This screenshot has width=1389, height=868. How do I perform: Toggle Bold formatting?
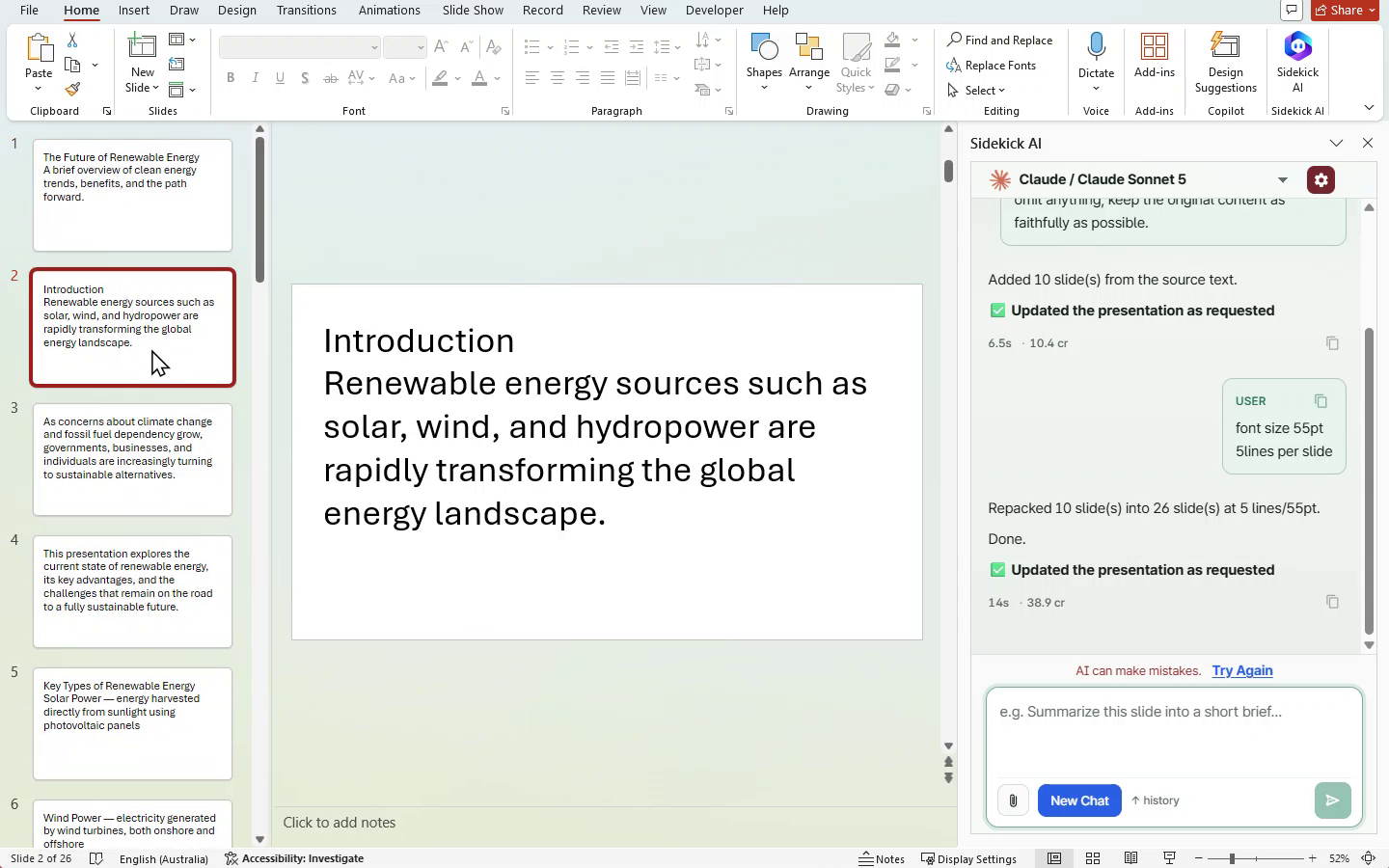231,78
